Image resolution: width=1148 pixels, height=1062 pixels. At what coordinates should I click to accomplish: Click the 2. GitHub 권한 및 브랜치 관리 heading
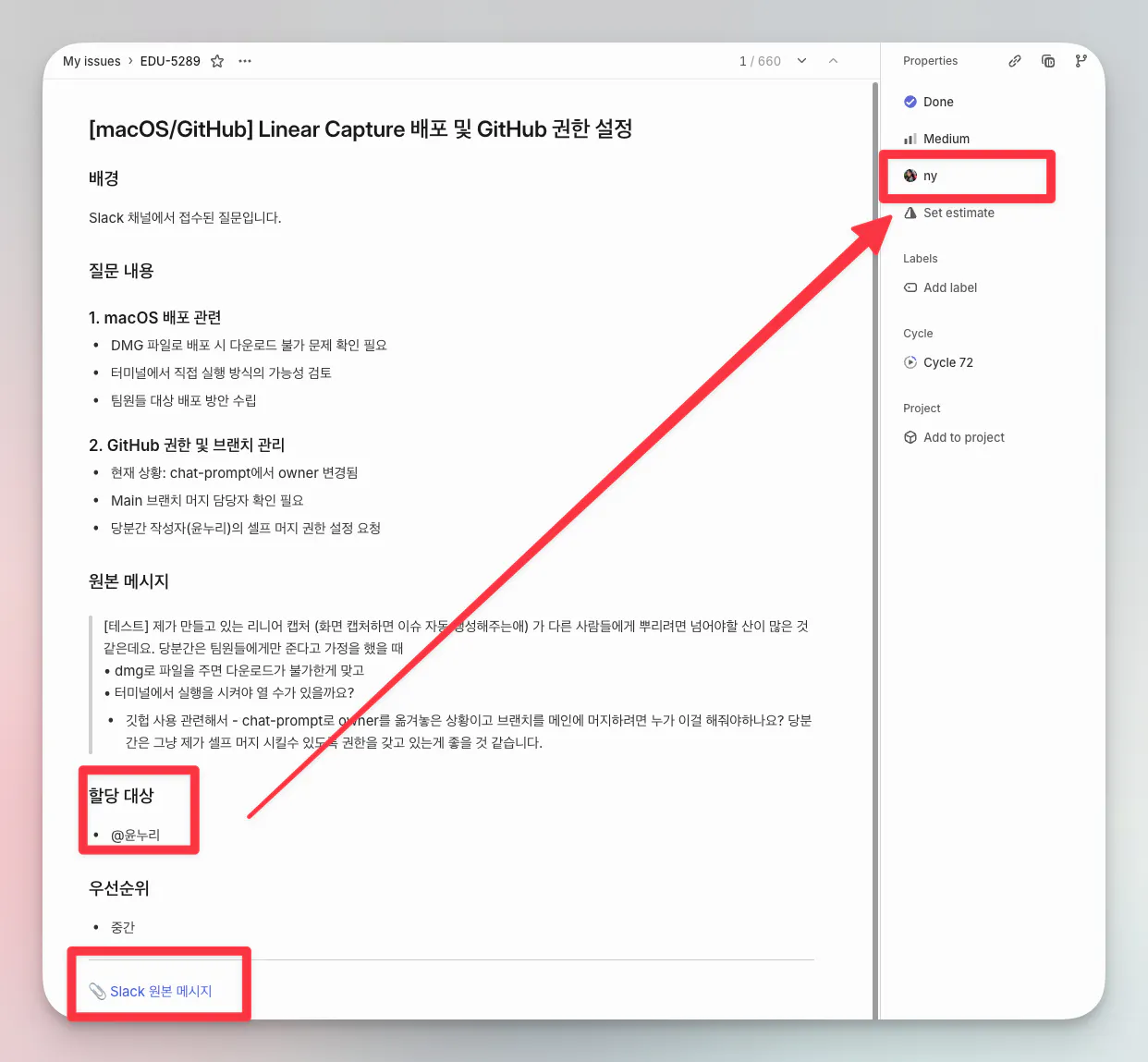coord(187,446)
